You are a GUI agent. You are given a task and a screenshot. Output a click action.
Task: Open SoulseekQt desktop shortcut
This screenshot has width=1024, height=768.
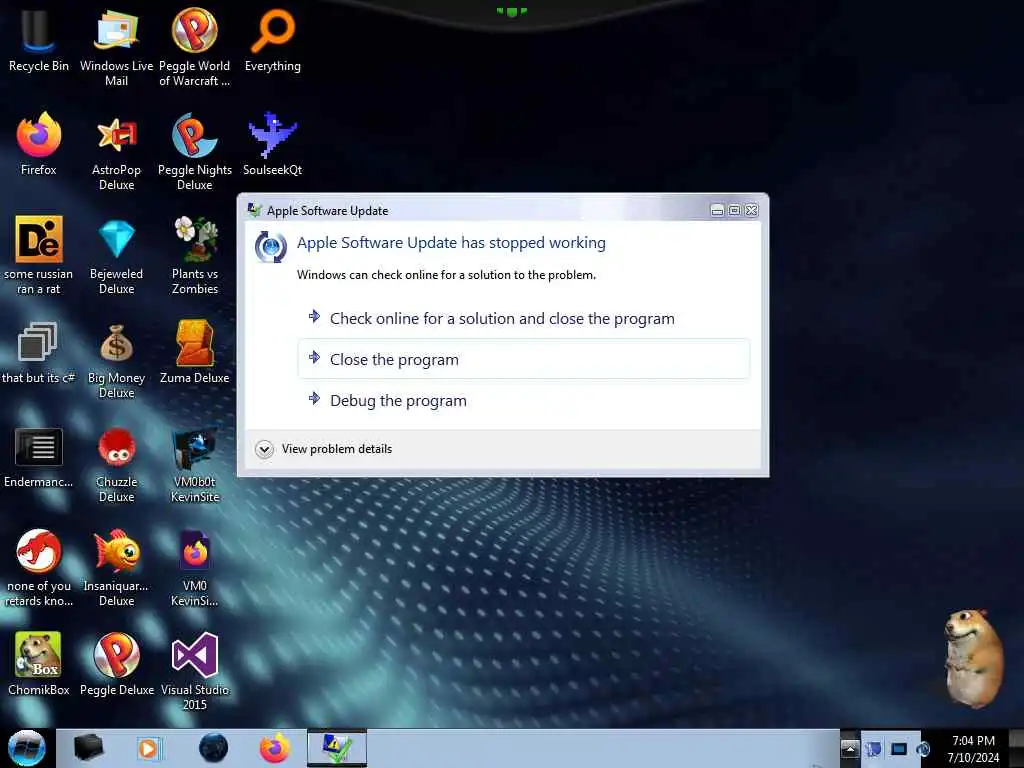272,144
